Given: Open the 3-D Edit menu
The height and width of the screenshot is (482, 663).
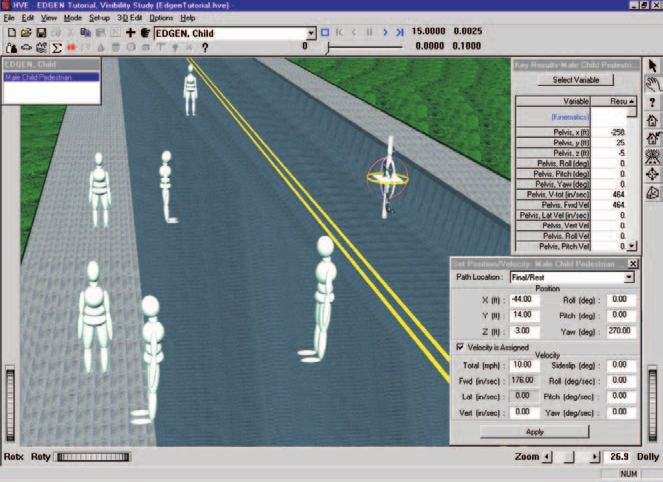Looking at the screenshot, I should 129,18.
